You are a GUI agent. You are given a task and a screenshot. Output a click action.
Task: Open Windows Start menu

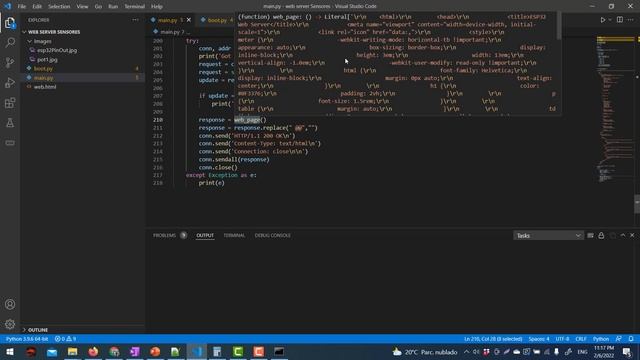coord(10,352)
